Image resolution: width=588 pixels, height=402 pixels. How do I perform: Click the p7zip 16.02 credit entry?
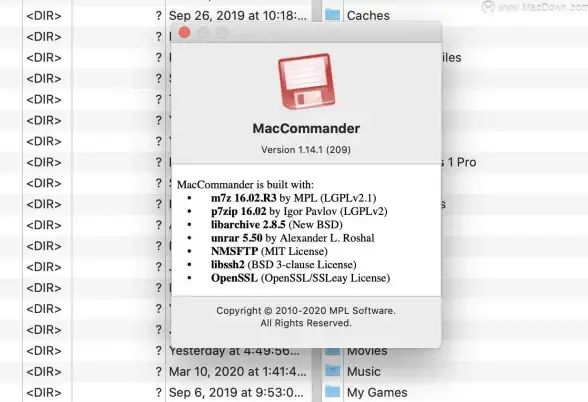pyautogui.click(x=299, y=211)
